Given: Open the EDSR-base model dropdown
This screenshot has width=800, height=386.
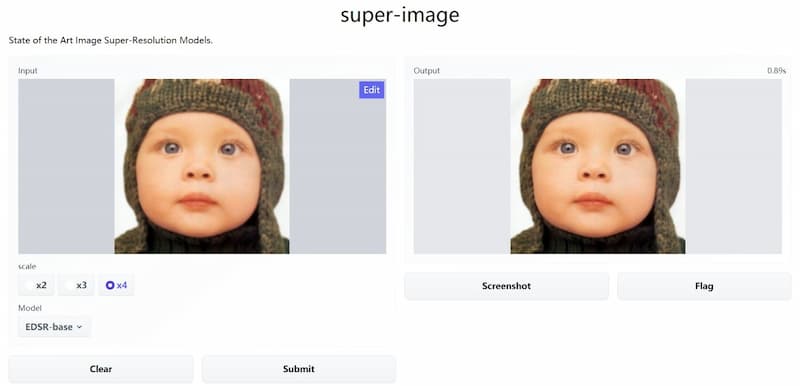Looking at the screenshot, I should click(x=54, y=327).
